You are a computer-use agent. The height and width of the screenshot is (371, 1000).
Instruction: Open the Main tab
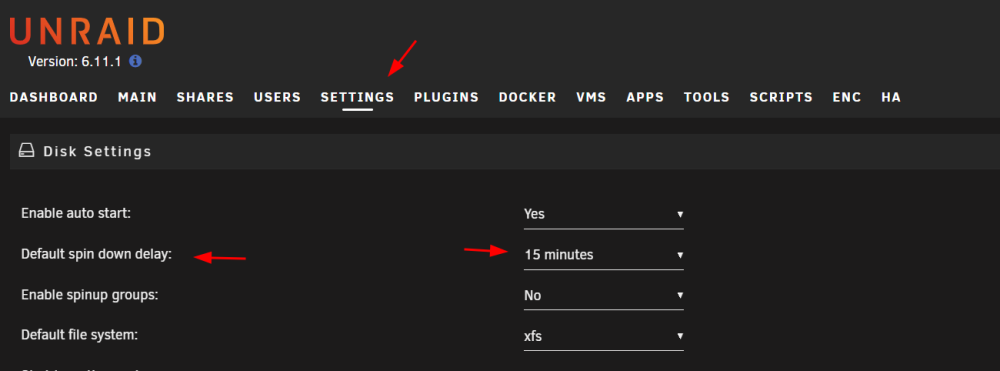[137, 98]
